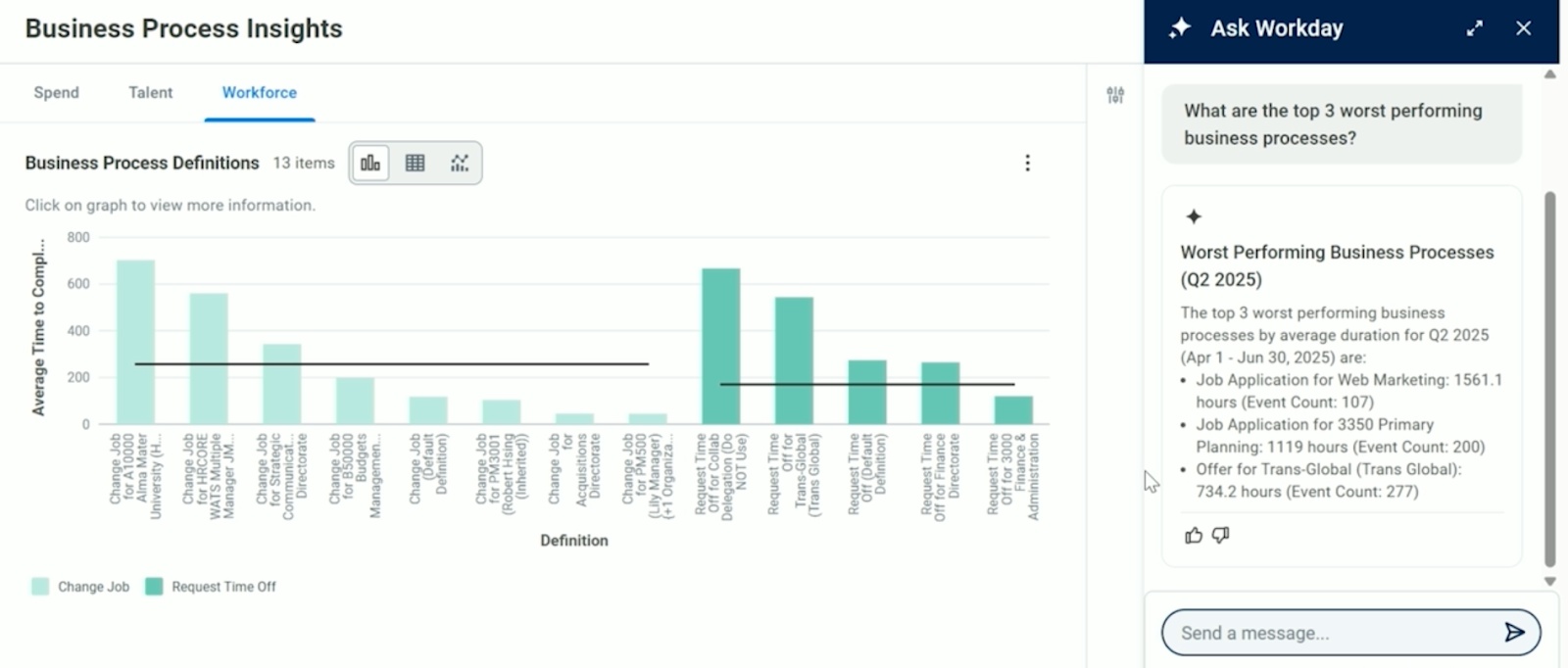
Task: Select the bar chart view icon
Action: [x=370, y=163]
